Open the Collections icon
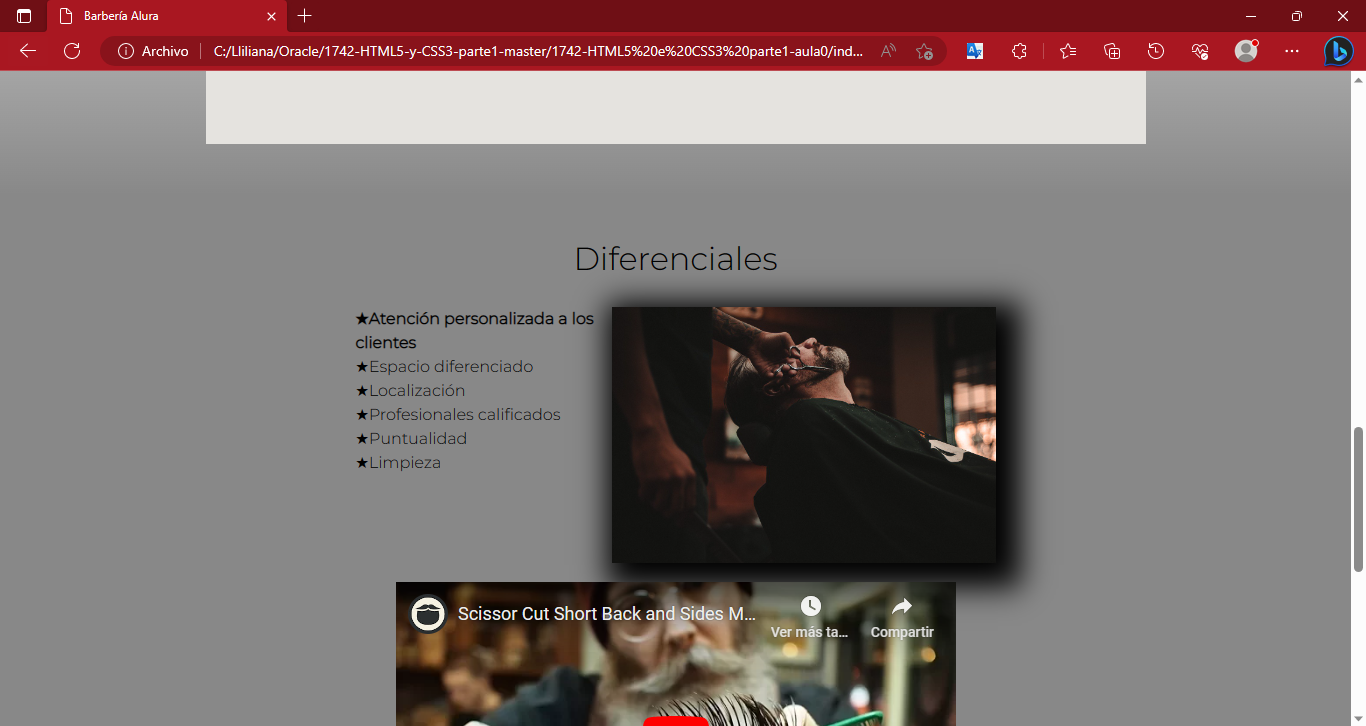Viewport: 1366px width, 726px height. pyautogui.click(x=1112, y=51)
